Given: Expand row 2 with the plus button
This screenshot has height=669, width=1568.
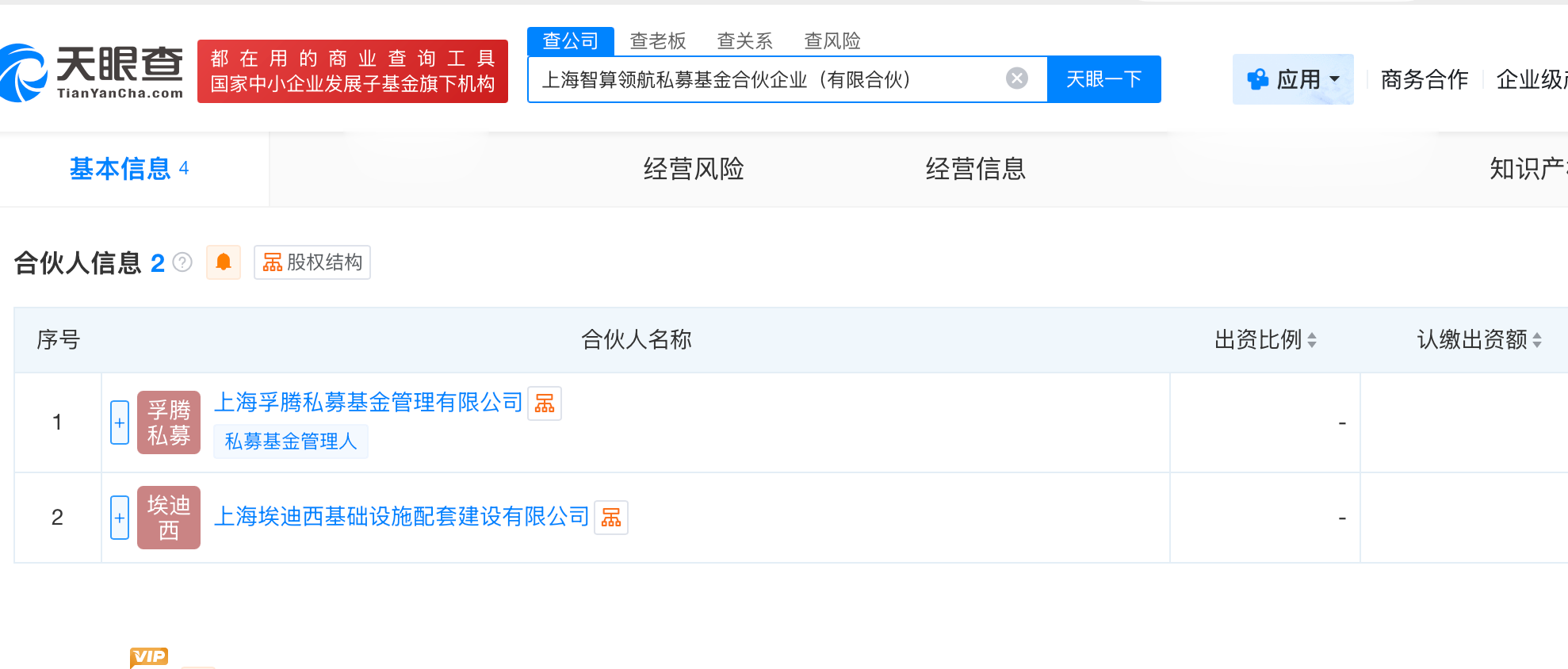Looking at the screenshot, I should click(x=120, y=518).
